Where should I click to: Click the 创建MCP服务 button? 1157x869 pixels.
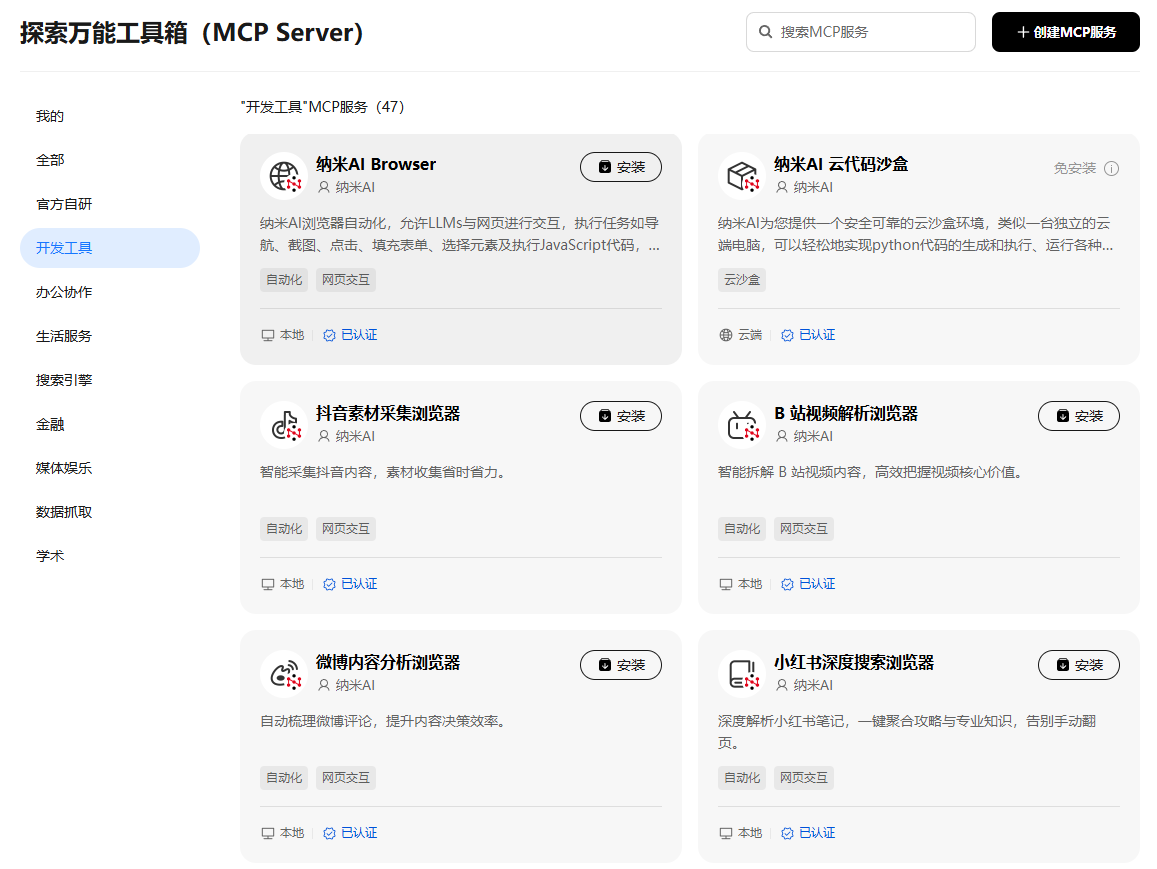pyautogui.click(x=1066, y=32)
